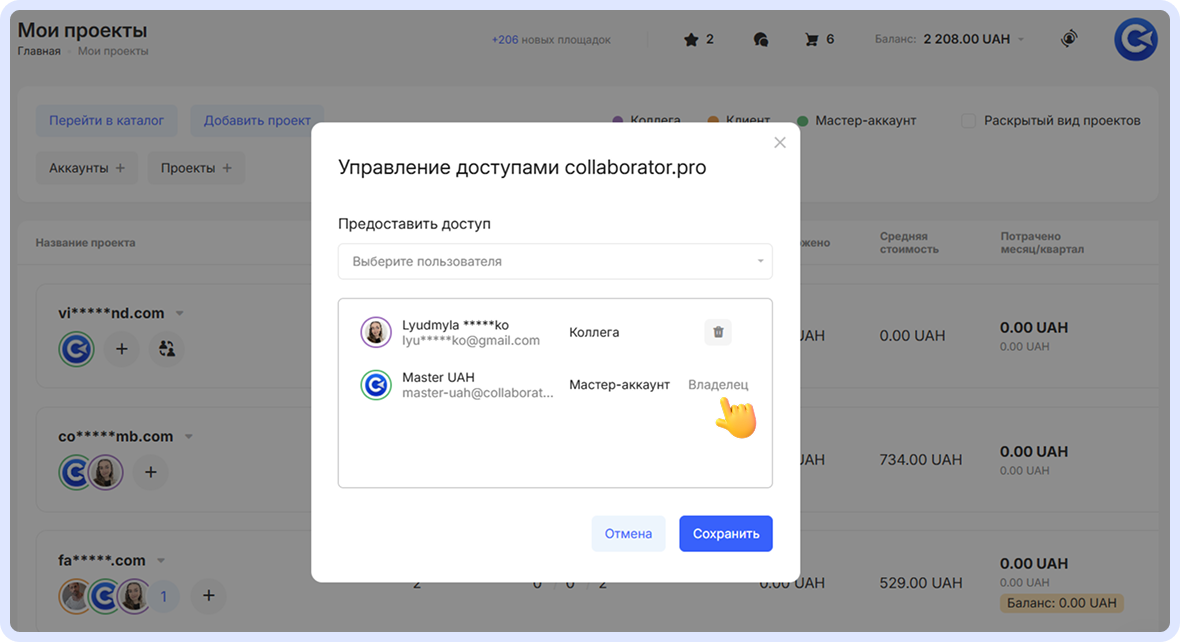Open the chat messages icon
This screenshot has width=1180, height=642.
click(761, 39)
